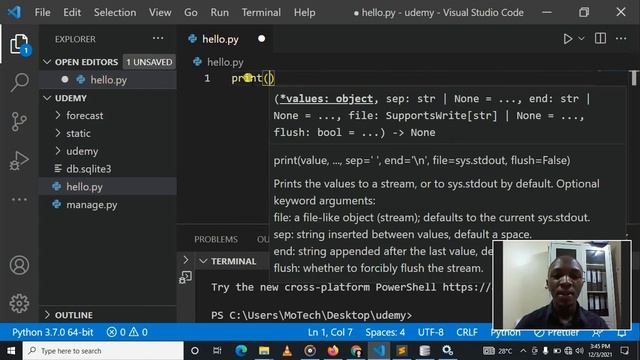Open the Windows Start button
The image size is (640, 360).
(11, 351)
